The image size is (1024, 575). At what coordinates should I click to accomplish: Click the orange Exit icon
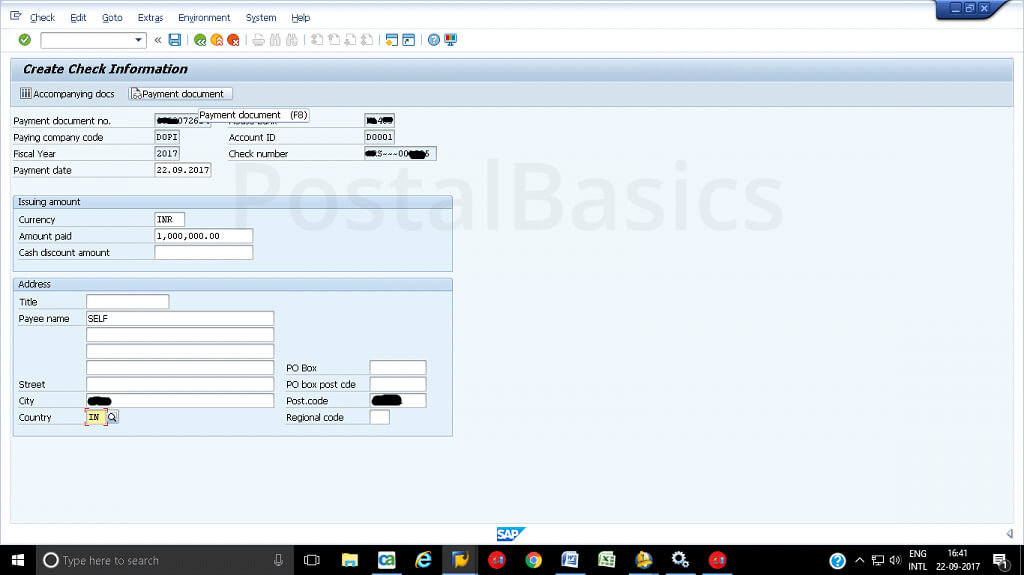tap(216, 40)
